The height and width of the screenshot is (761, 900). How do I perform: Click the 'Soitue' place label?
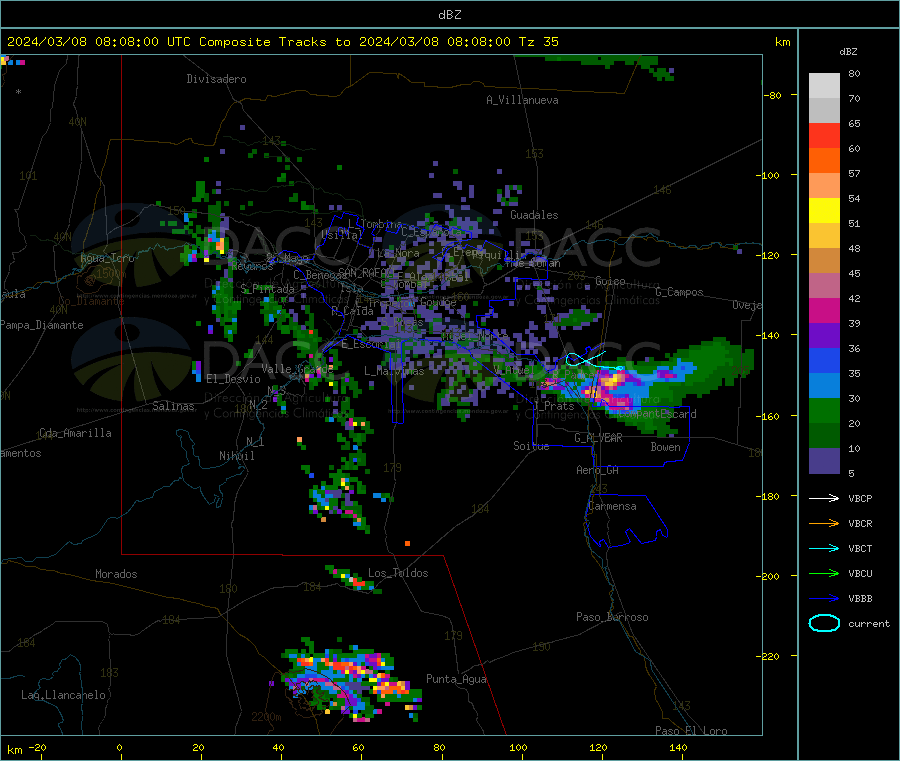click(531, 446)
